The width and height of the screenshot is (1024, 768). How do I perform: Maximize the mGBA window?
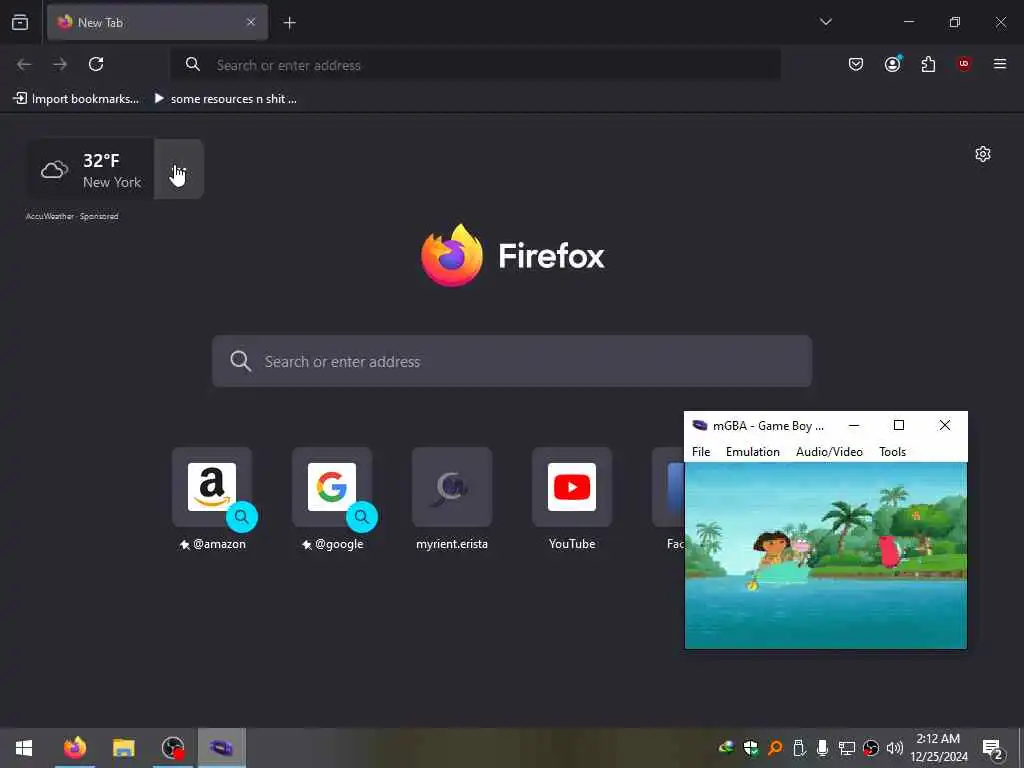(899, 425)
